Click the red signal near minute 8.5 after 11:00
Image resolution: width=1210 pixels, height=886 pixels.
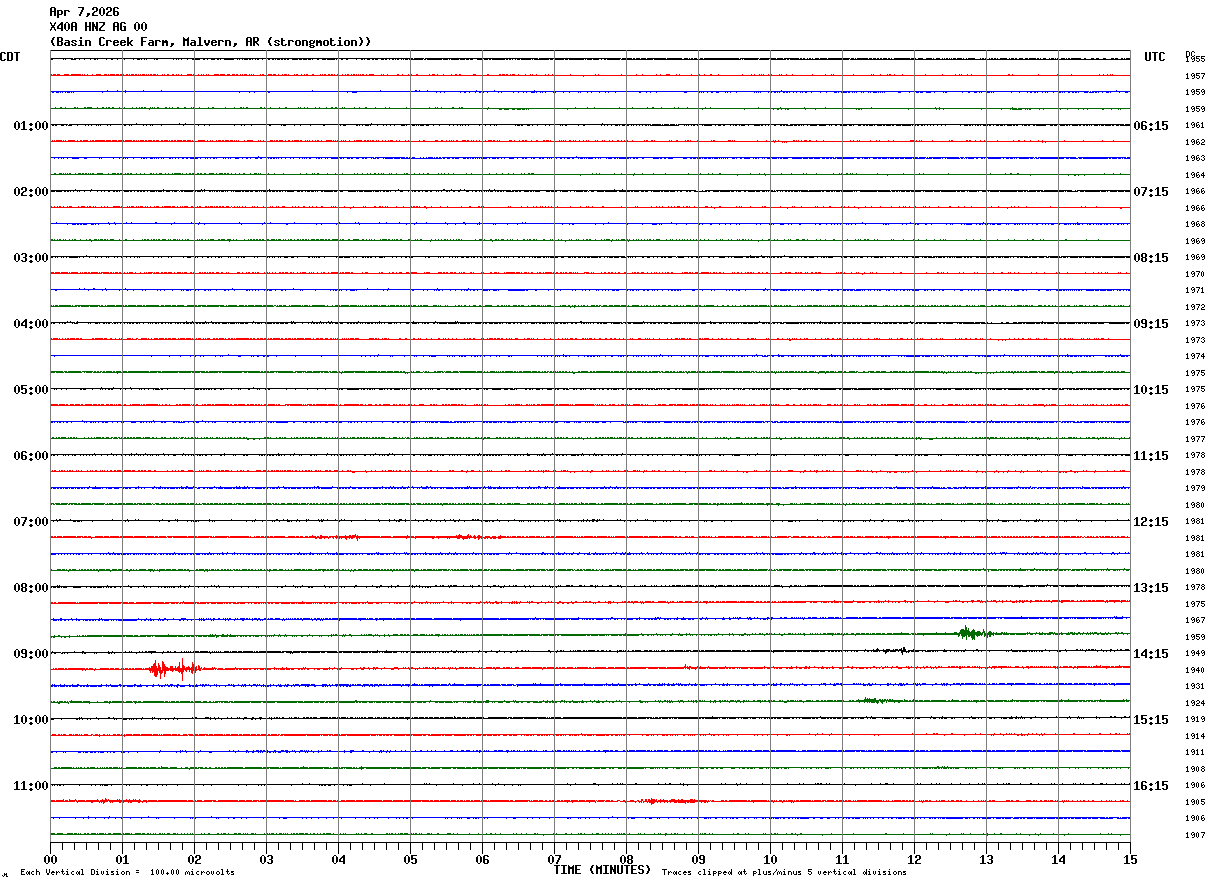673,801
